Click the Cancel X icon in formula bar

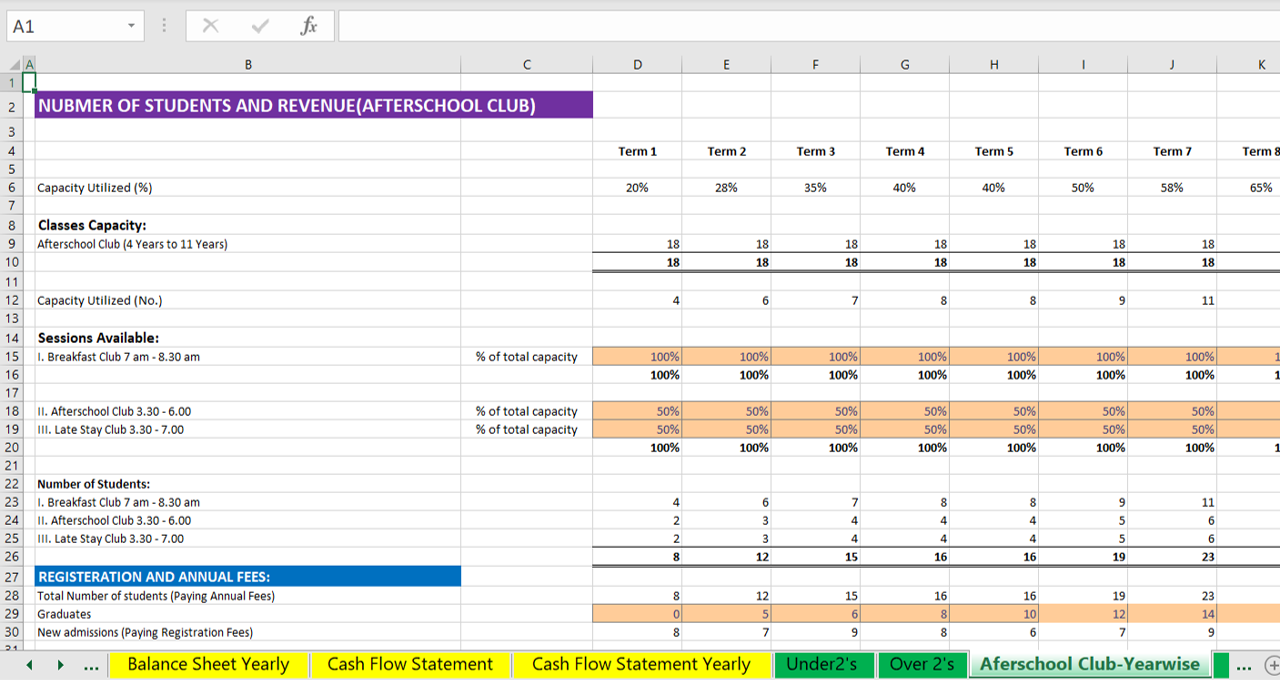(x=210, y=27)
